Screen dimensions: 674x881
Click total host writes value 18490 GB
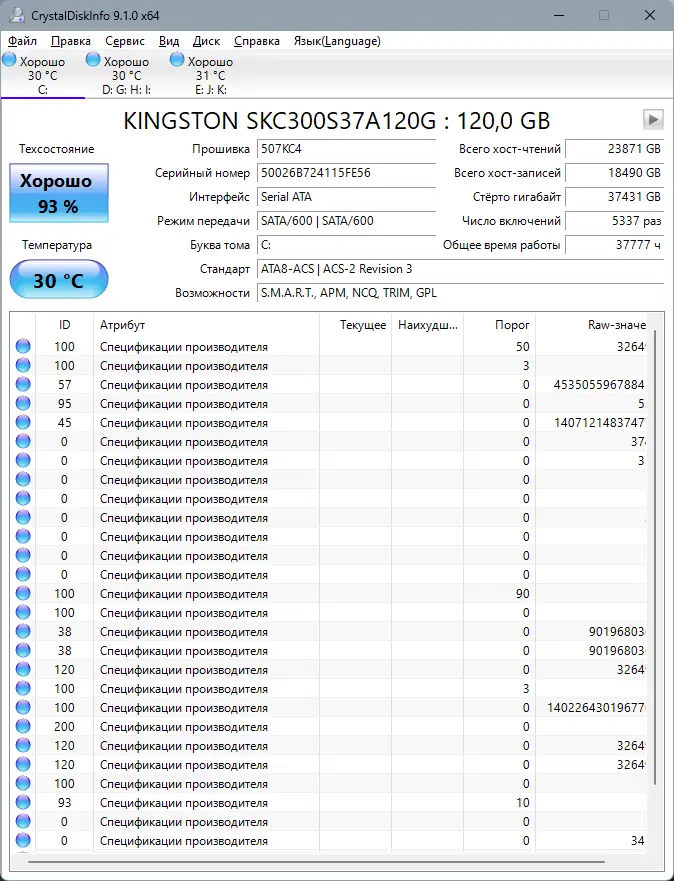pyautogui.click(x=614, y=173)
